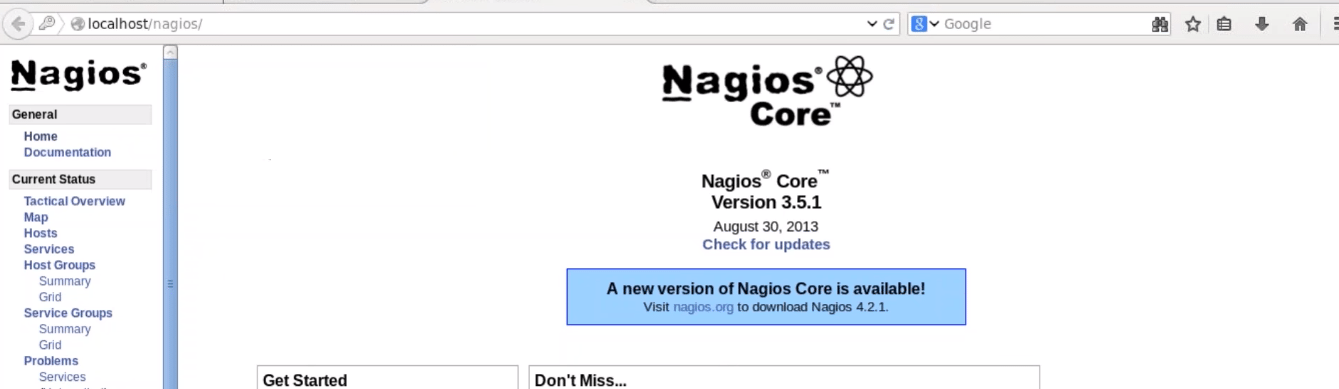
Task: Click the Get Started box heading
Action: [305, 380]
